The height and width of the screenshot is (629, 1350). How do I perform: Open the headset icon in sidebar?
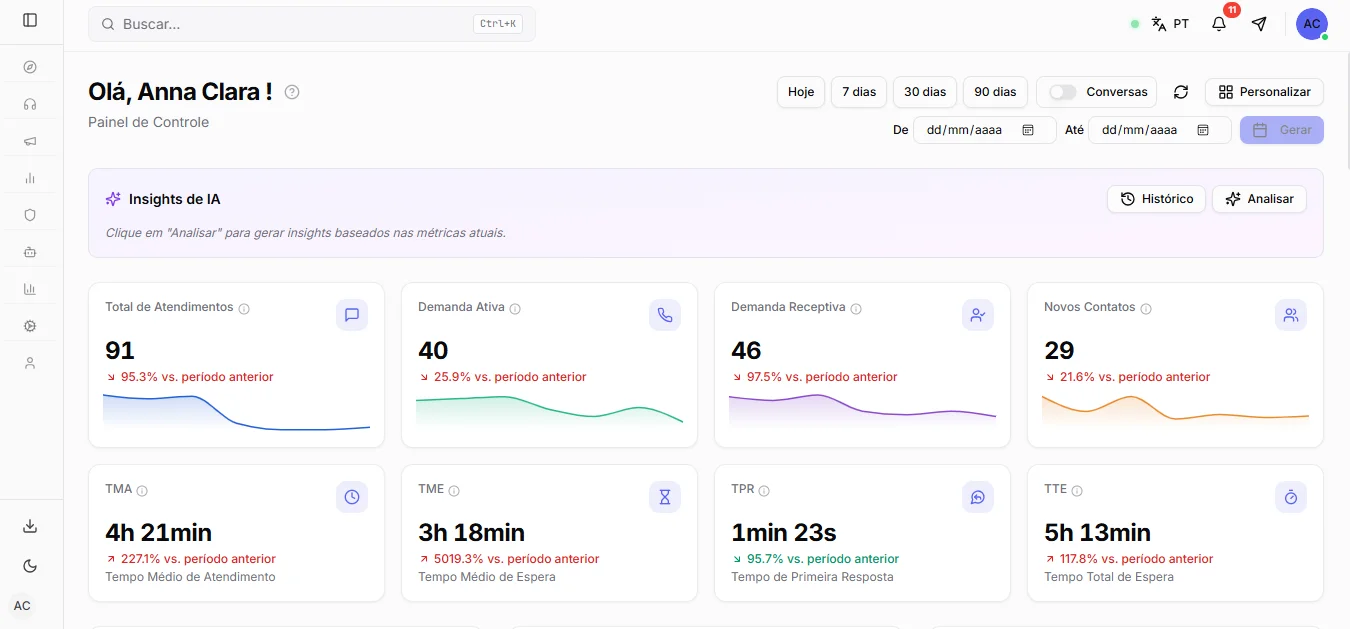coord(30,104)
